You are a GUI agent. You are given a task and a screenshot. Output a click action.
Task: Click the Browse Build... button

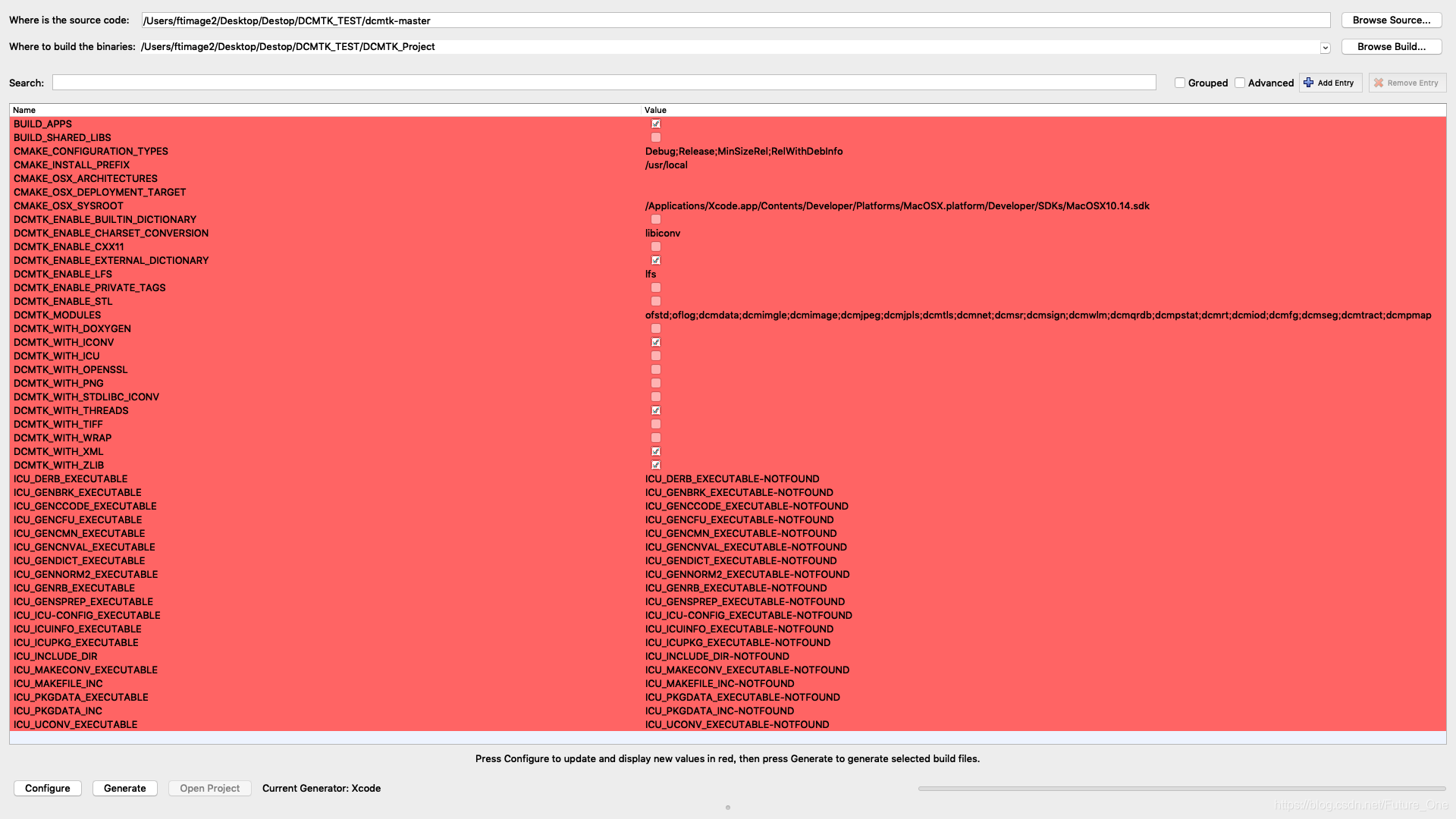(x=1392, y=47)
